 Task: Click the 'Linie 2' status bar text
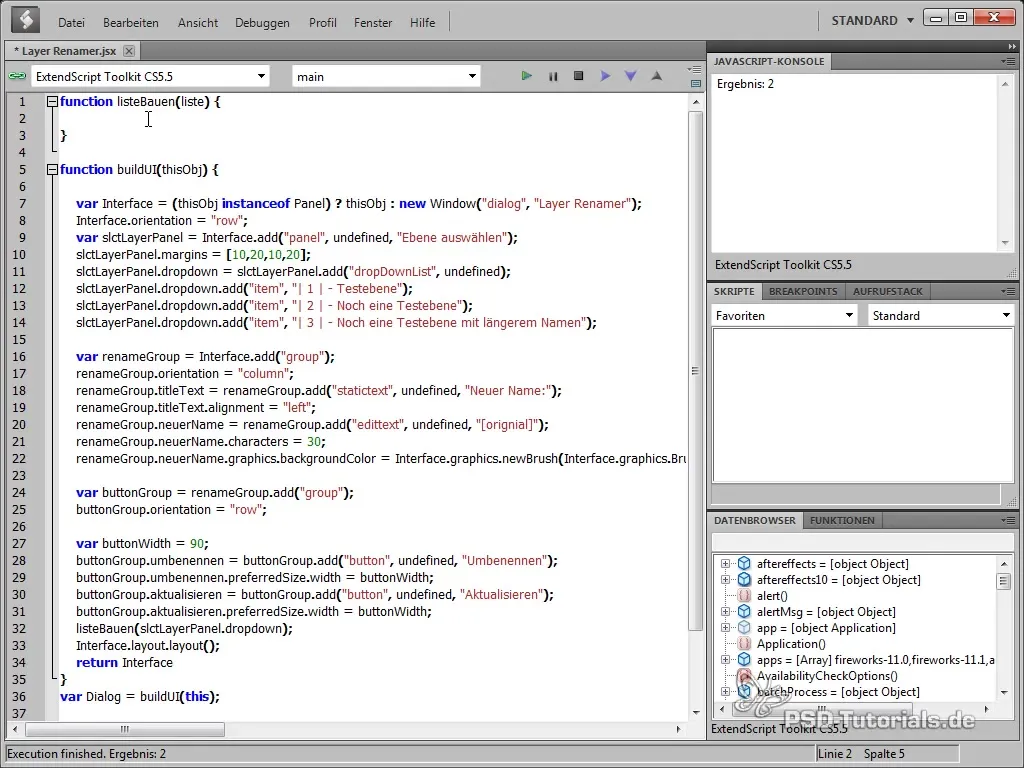(835, 754)
